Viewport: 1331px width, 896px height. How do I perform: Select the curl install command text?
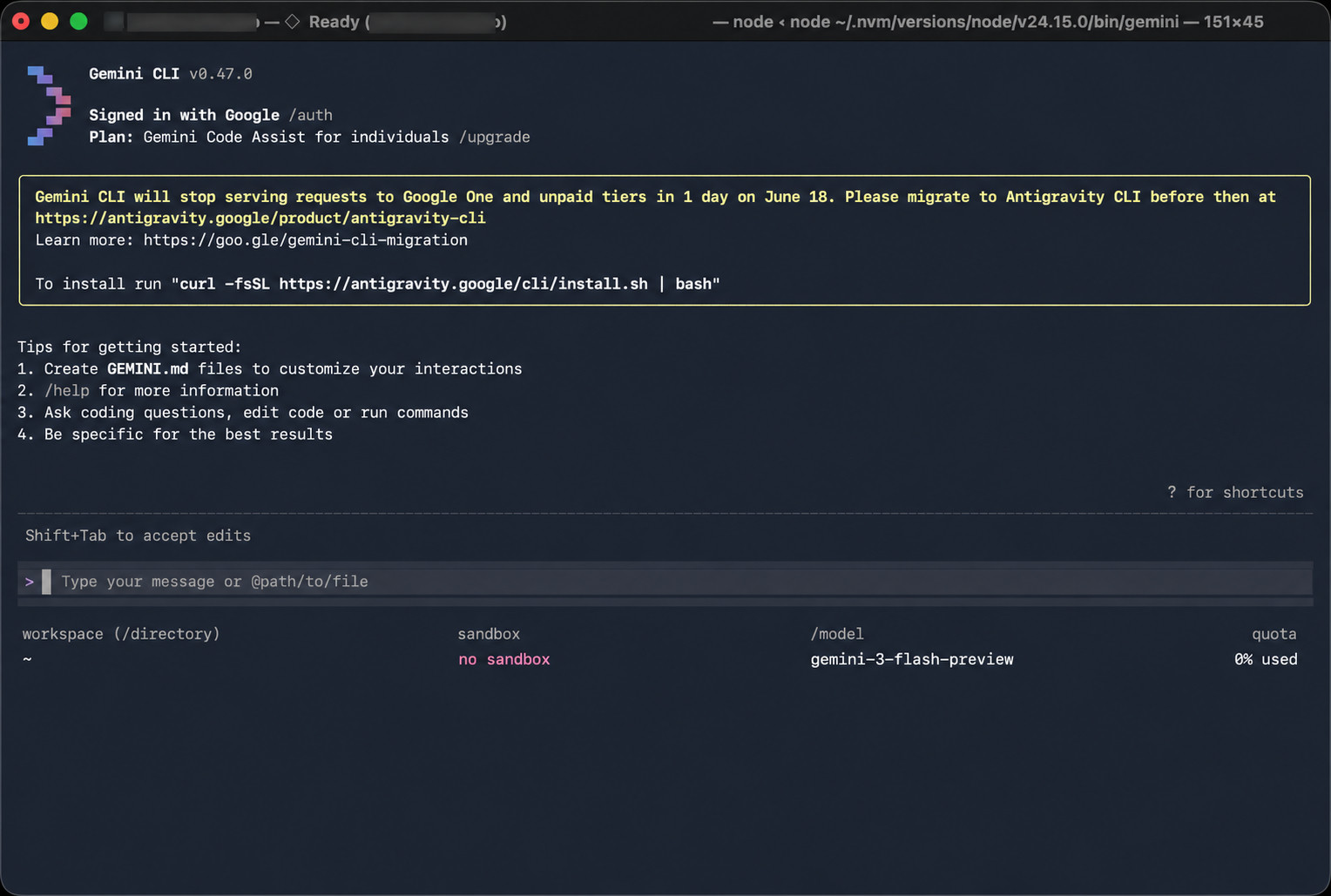(x=445, y=284)
